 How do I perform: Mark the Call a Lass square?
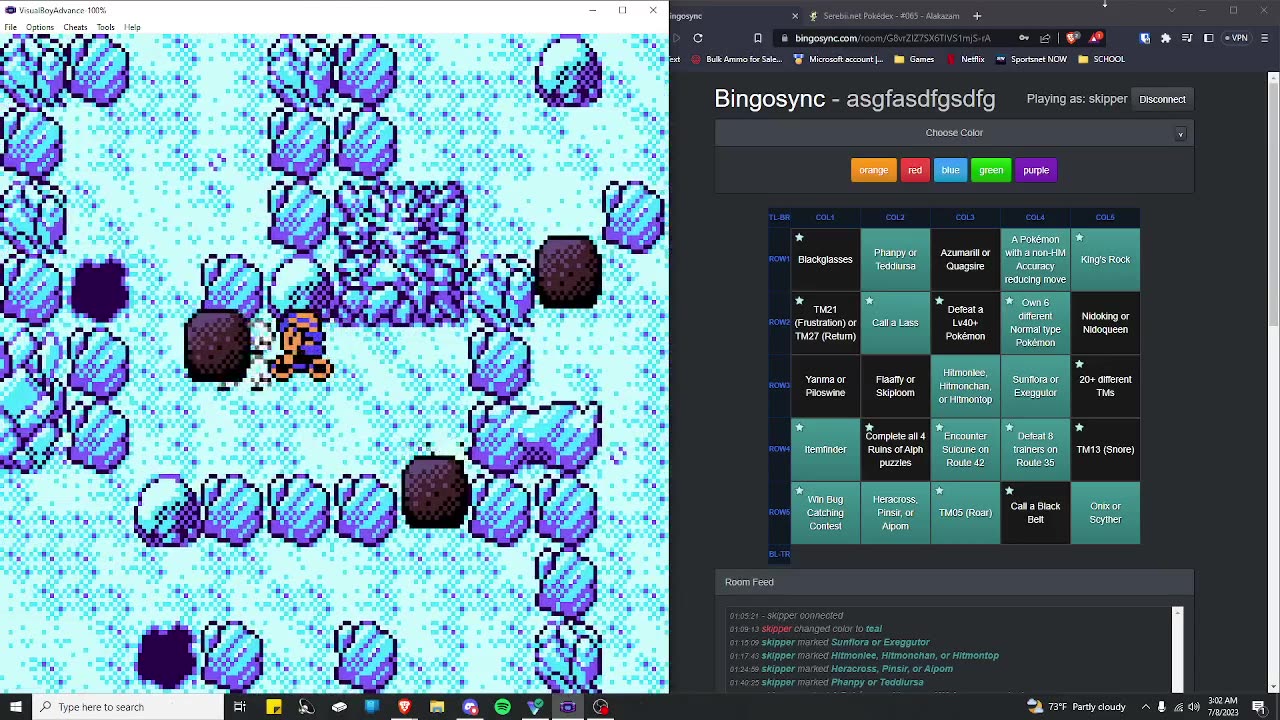pos(895,323)
